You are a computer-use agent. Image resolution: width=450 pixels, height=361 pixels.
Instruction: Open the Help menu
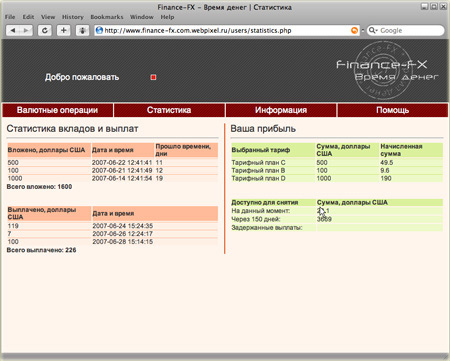(x=167, y=17)
